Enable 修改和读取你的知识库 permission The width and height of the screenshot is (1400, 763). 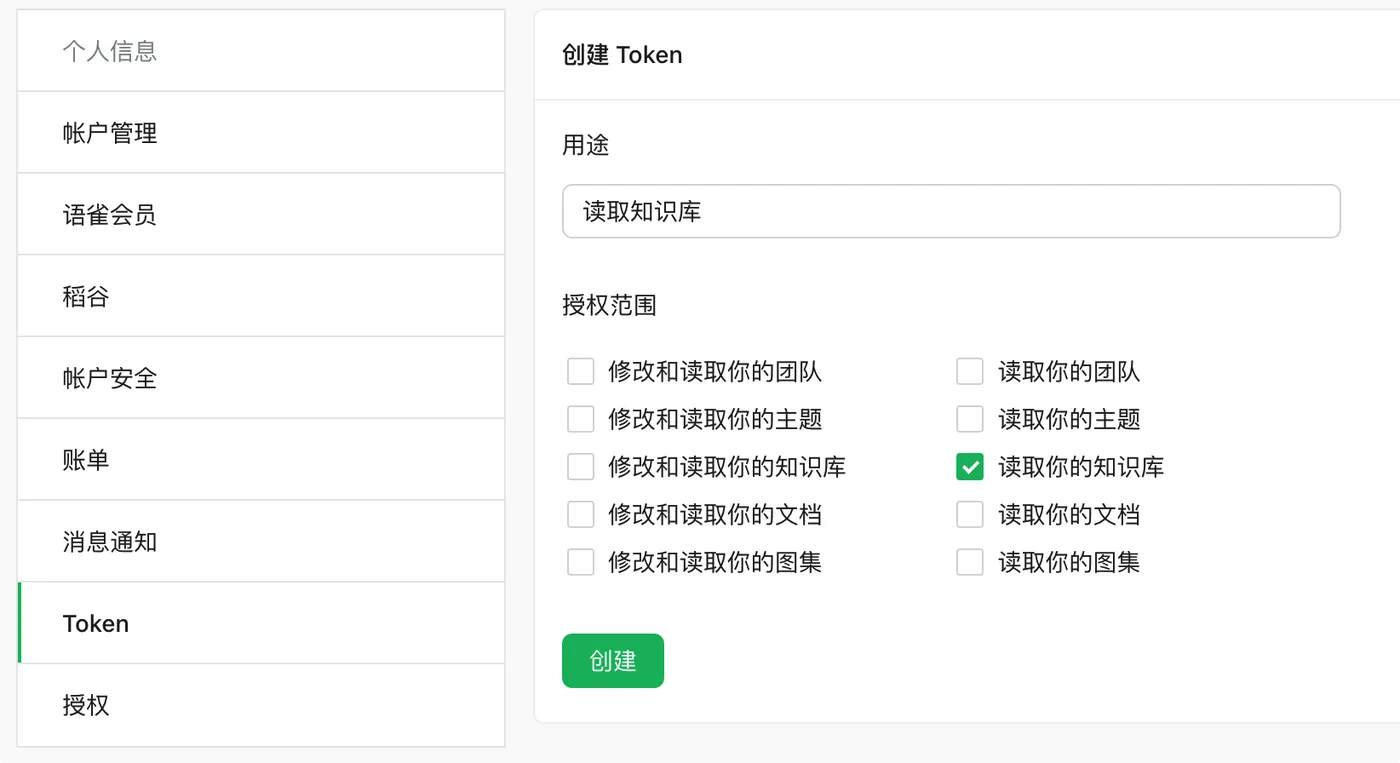tap(581, 467)
